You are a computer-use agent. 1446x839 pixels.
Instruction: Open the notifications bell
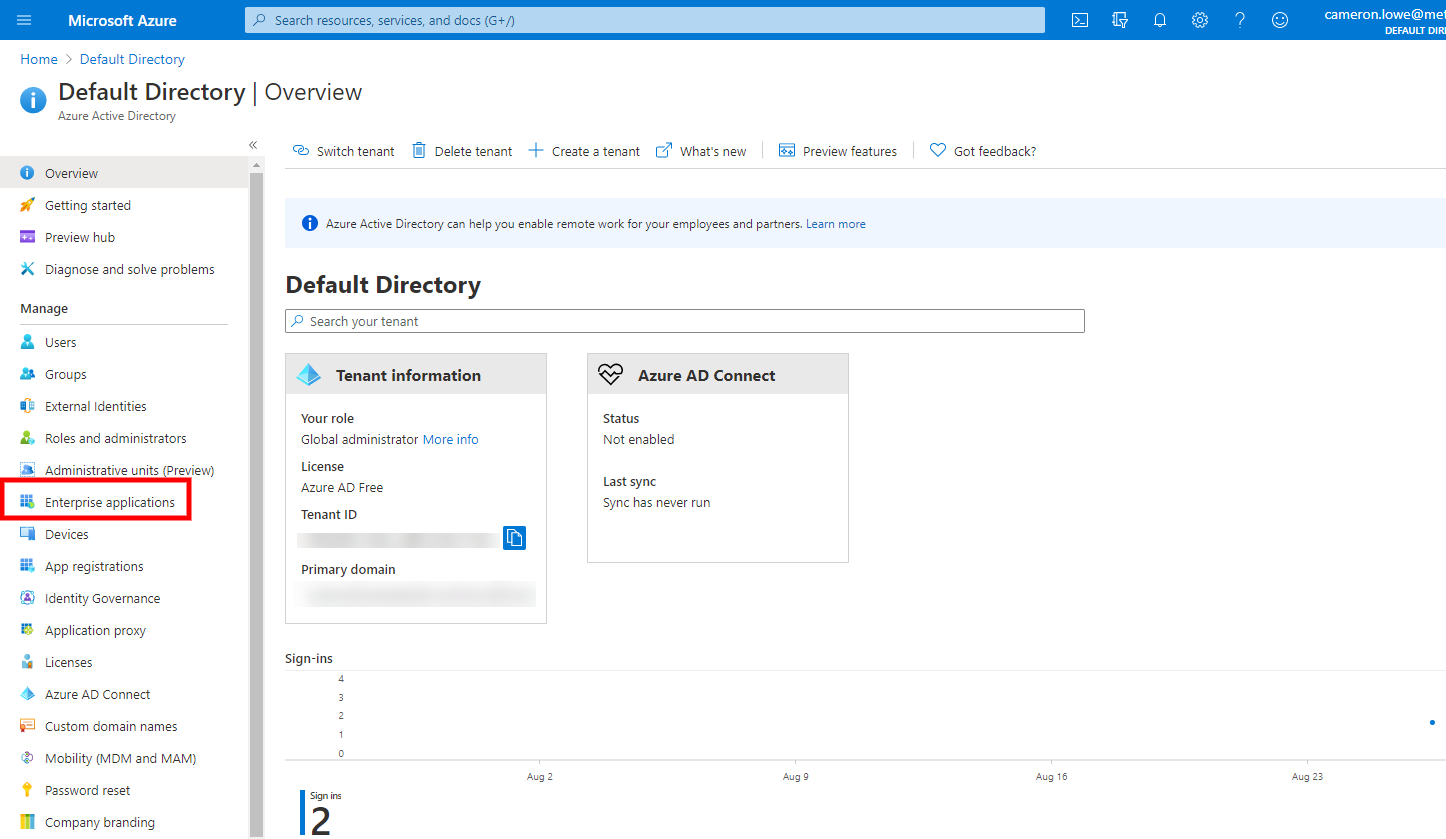click(1160, 20)
